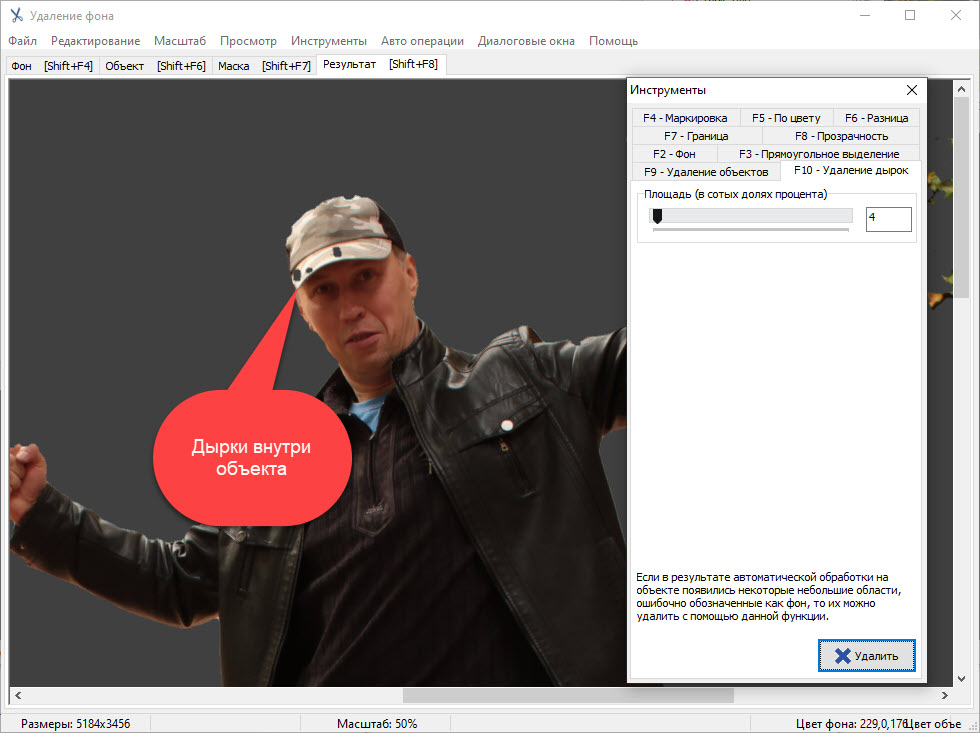Select the F9 - Удаление объектов tab

pyautogui.click(x=706, y=172)
